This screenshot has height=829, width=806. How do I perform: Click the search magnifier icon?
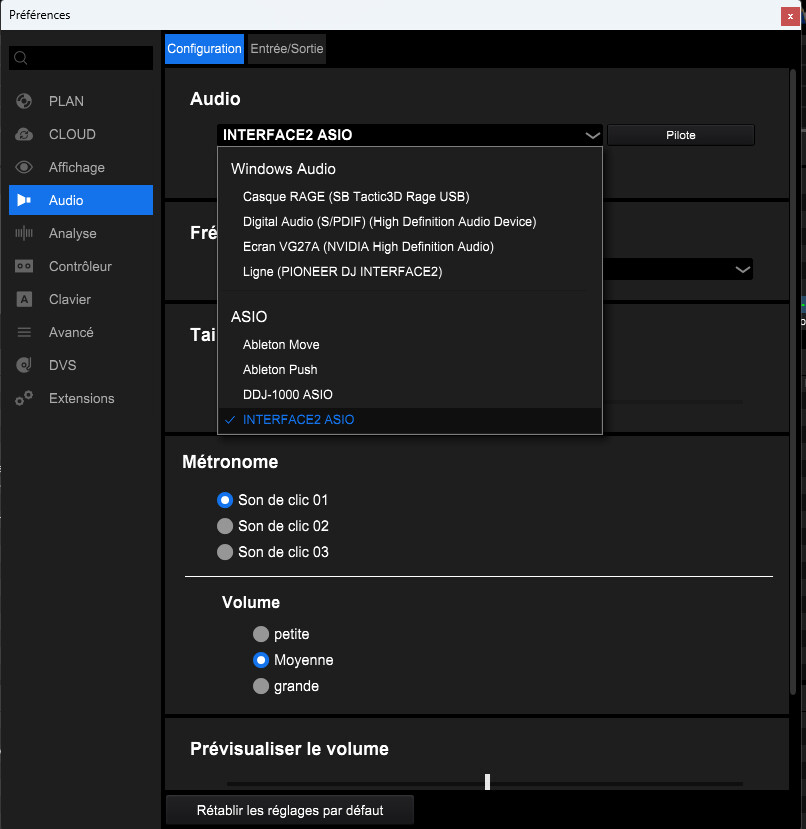21,58
